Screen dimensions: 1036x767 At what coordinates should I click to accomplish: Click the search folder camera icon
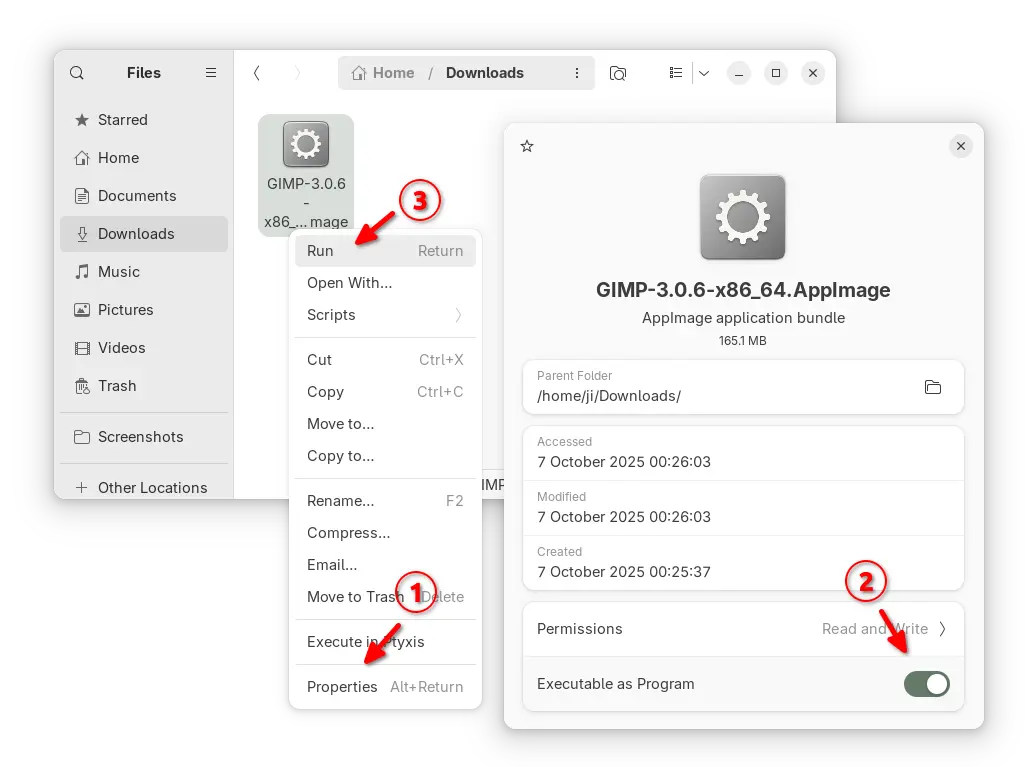pos(618,73)
